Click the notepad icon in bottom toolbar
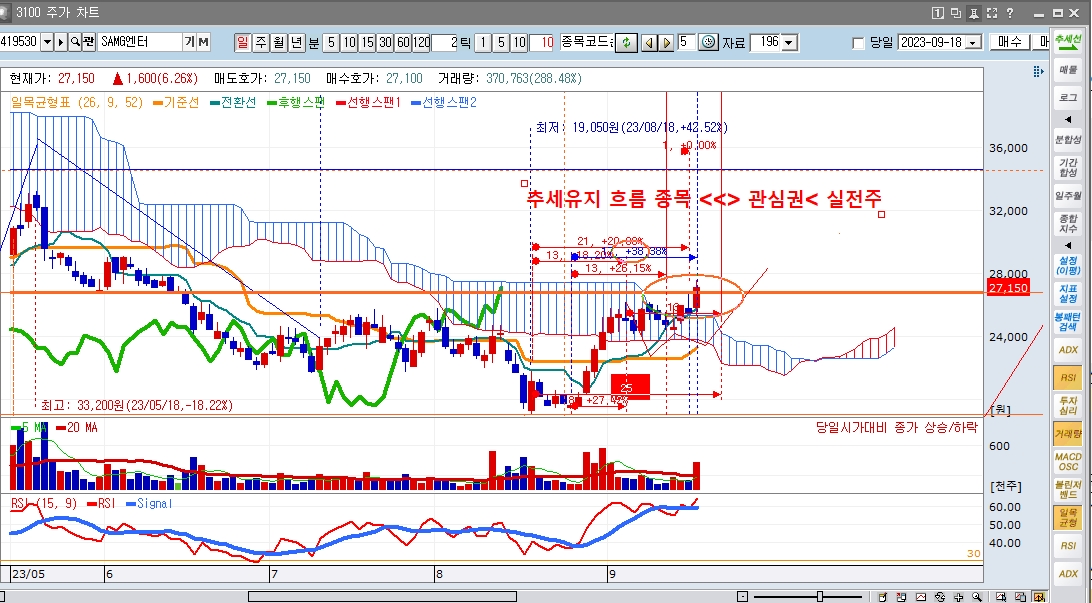The image size is (1092, 603). 883,597
